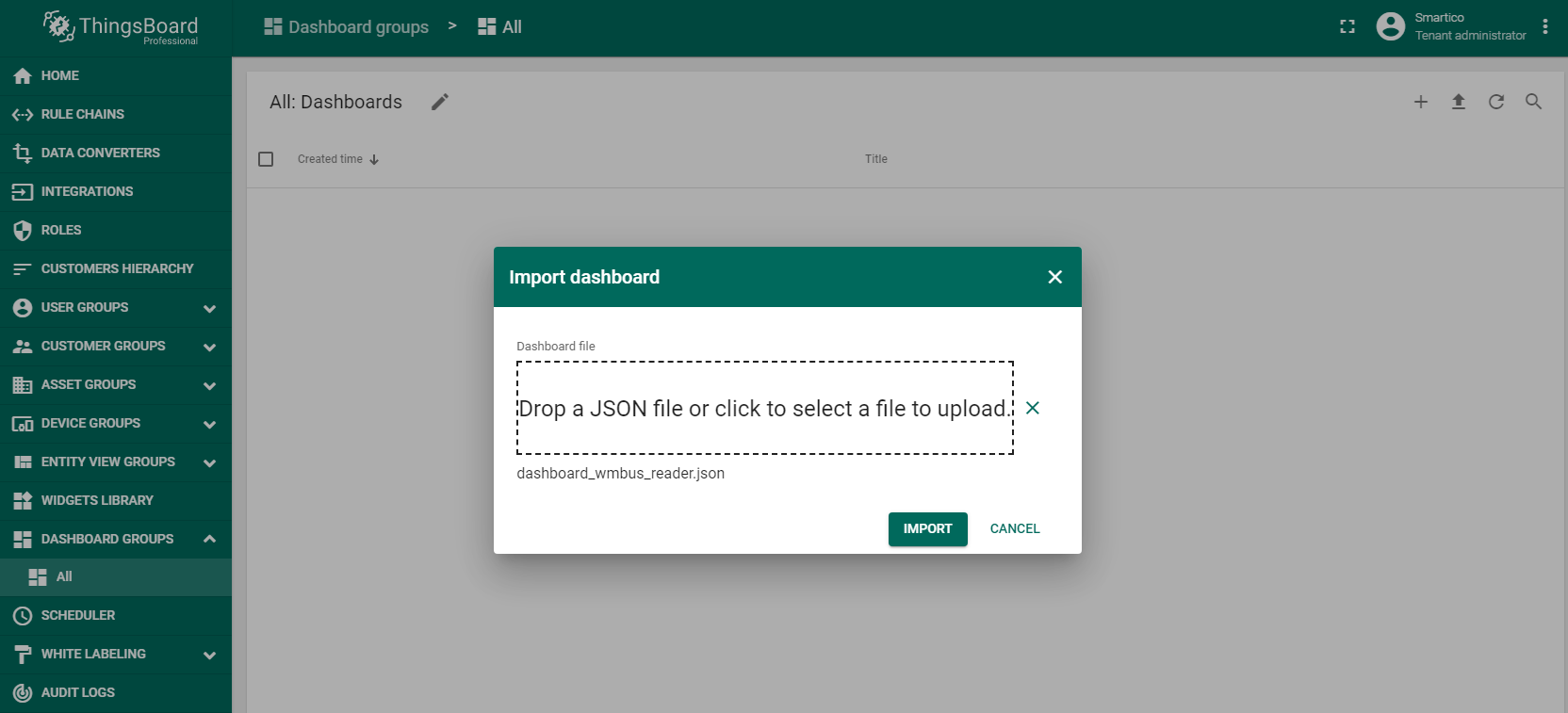Expand the User Groups menu

pos(209,308)
